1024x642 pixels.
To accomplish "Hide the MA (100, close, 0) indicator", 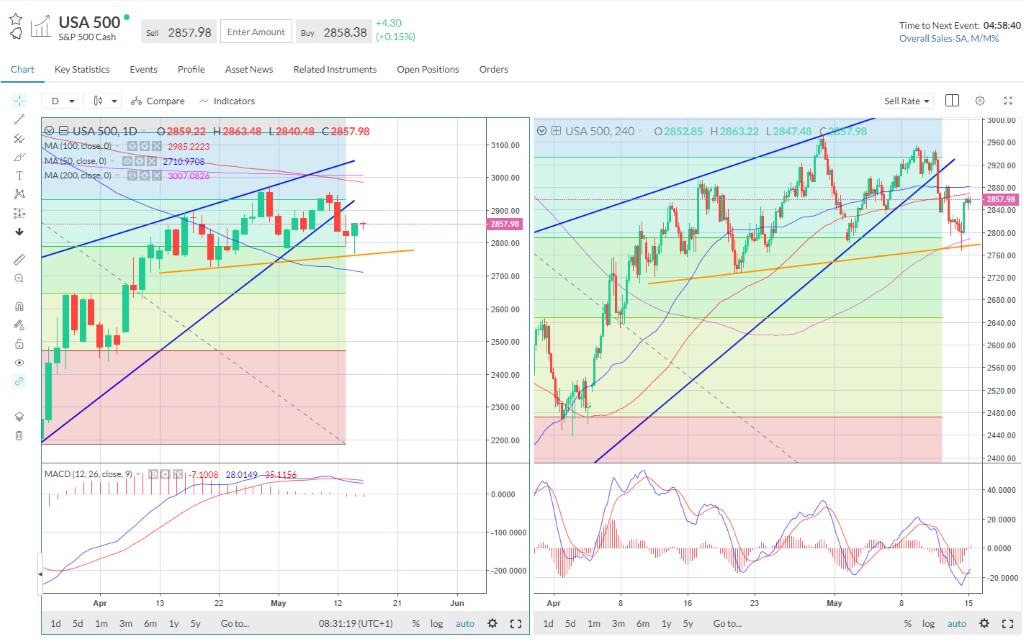I will [x=133, y=146].
